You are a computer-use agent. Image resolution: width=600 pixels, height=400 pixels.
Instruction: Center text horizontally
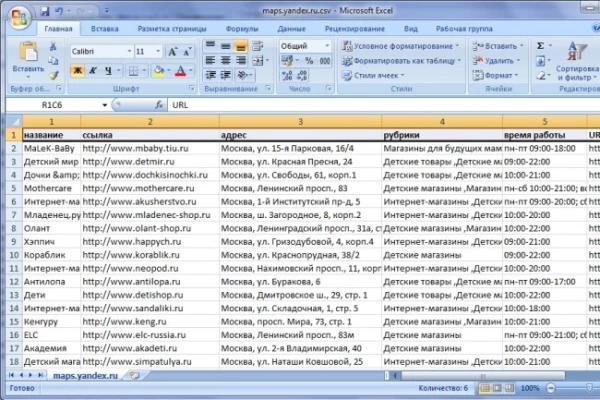coord(225,60)
